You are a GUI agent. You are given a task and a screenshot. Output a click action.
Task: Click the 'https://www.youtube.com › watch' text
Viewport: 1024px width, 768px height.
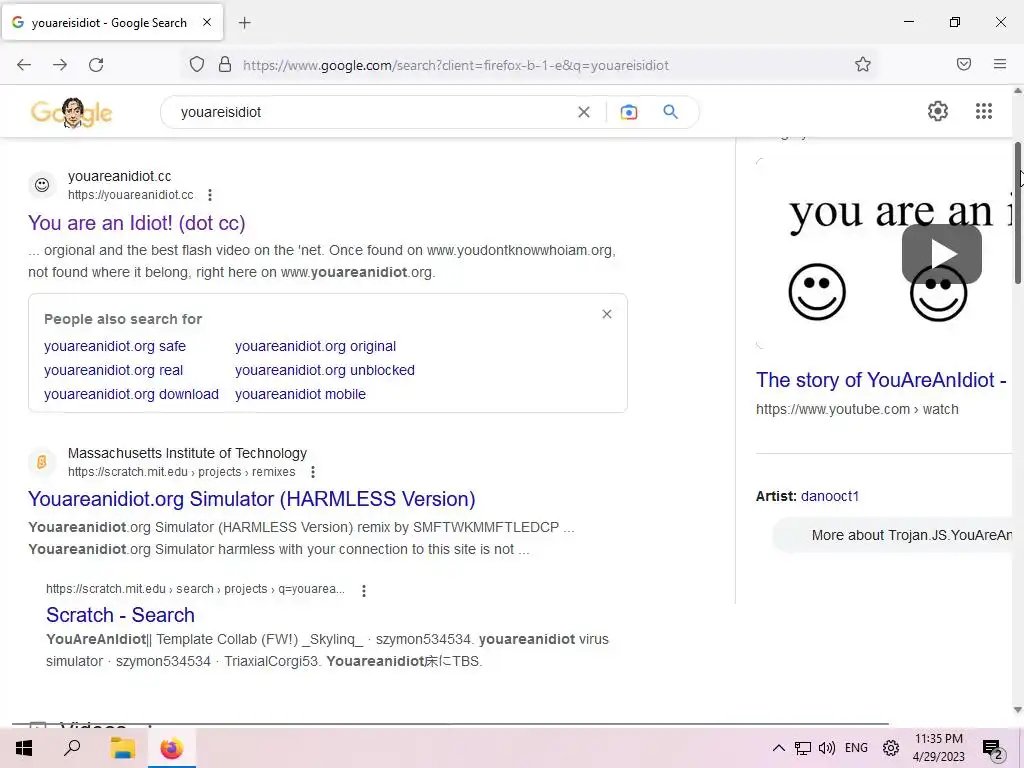click(857, 409)
